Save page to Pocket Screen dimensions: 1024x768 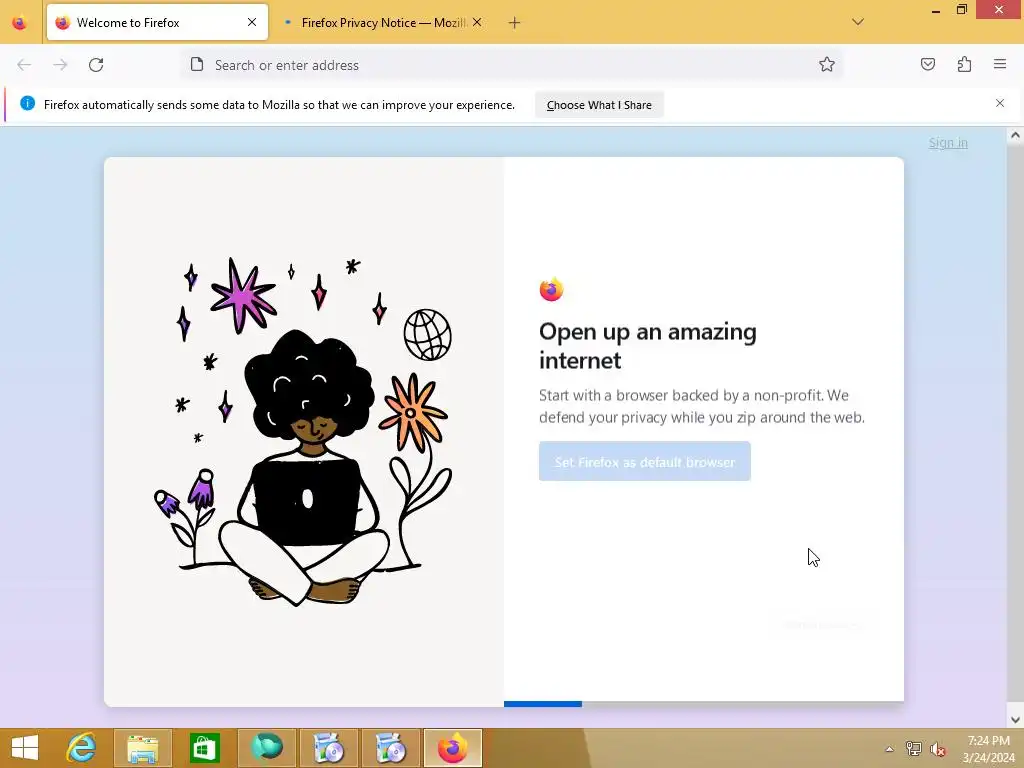tap(928, 64)
